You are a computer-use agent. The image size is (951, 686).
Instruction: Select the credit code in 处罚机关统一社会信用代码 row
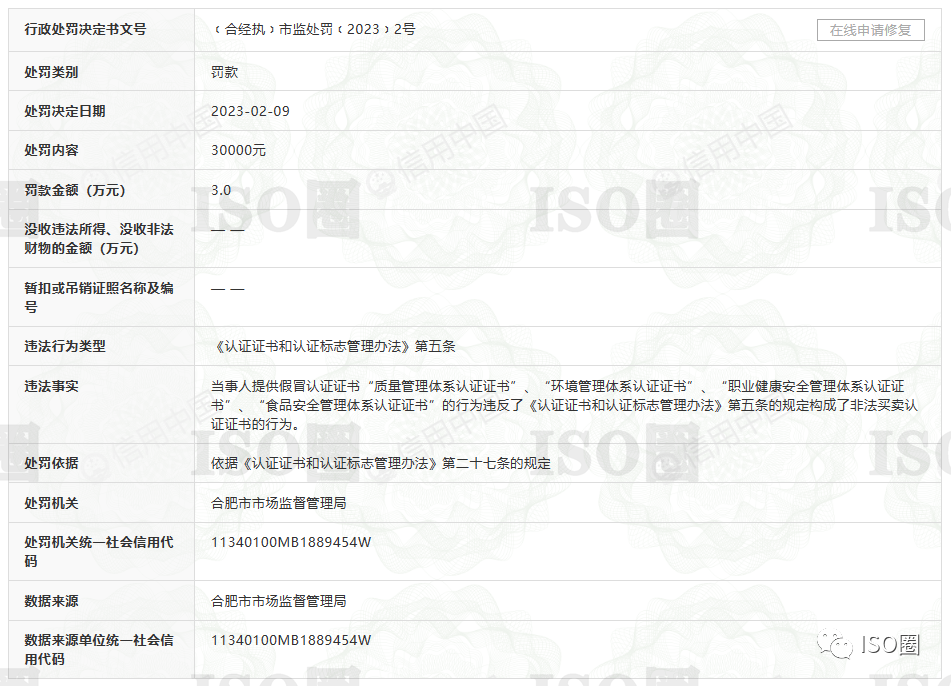pos(291,542)
